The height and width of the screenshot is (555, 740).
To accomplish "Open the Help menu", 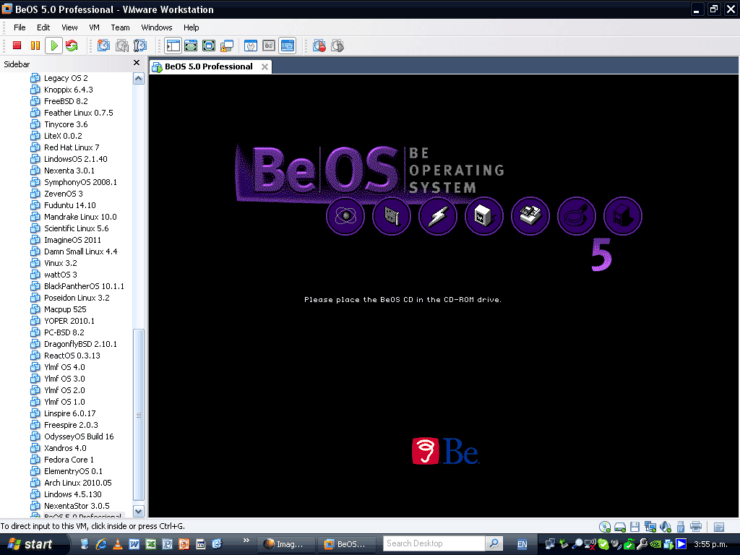I will tap(191, 27).
